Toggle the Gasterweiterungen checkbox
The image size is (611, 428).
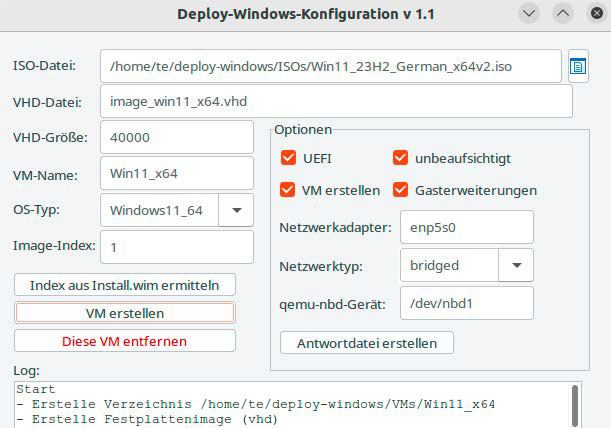pos(401,190)
